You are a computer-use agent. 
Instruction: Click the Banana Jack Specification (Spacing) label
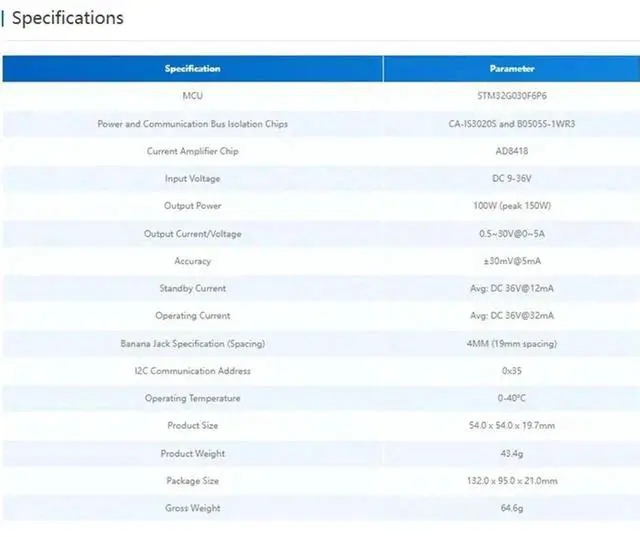(x=192, y=343)
